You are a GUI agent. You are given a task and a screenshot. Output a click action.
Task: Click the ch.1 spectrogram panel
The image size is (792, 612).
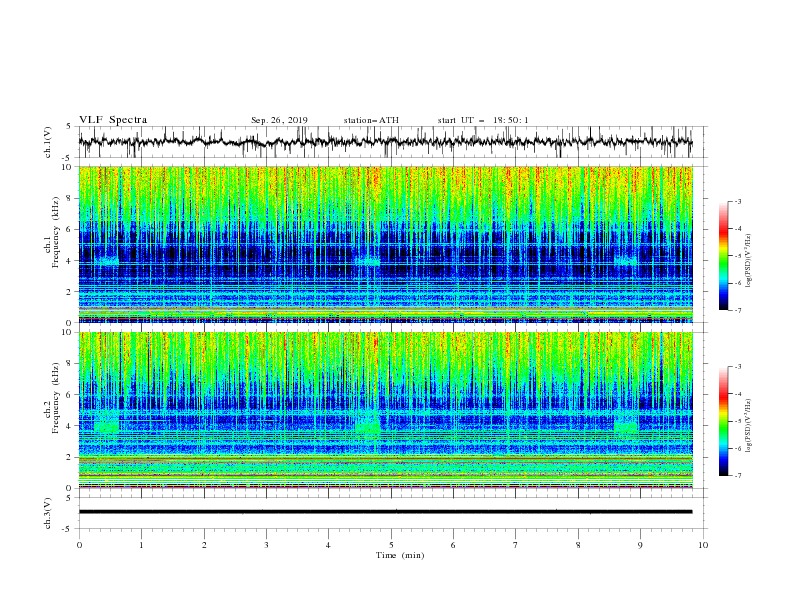coord(385,244)
